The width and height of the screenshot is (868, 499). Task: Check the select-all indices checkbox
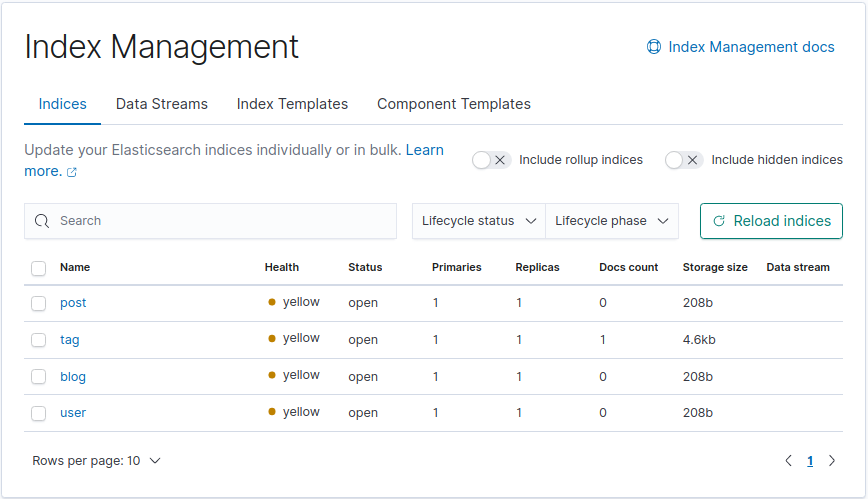click(x=39, y=268)
